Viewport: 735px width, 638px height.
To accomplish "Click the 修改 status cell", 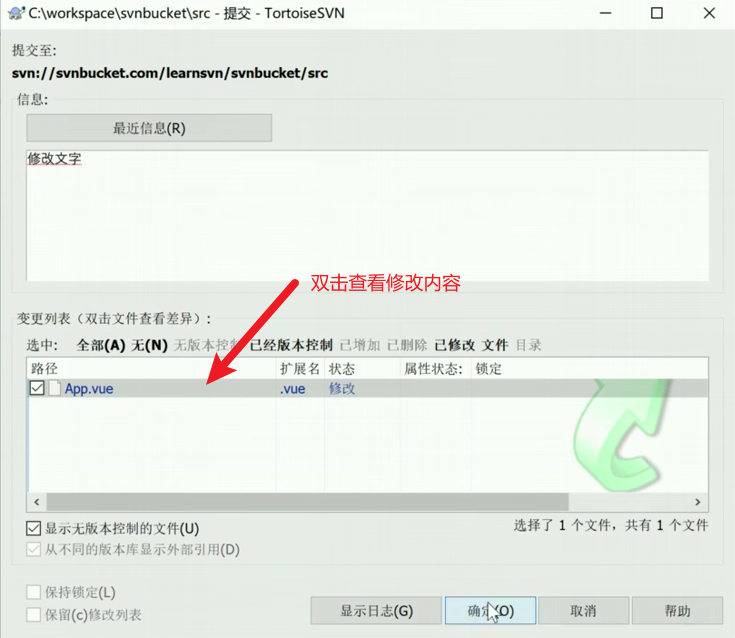I will click(342, 389).
